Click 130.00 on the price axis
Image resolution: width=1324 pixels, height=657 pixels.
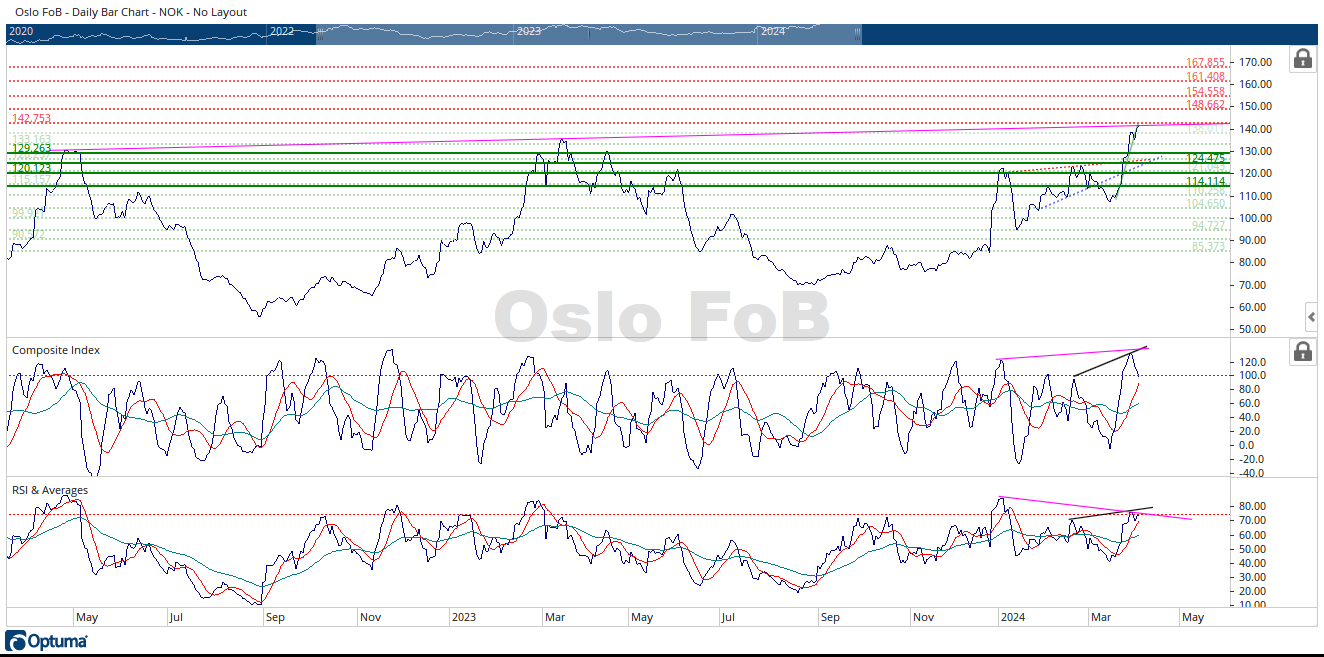point(1256,151)
